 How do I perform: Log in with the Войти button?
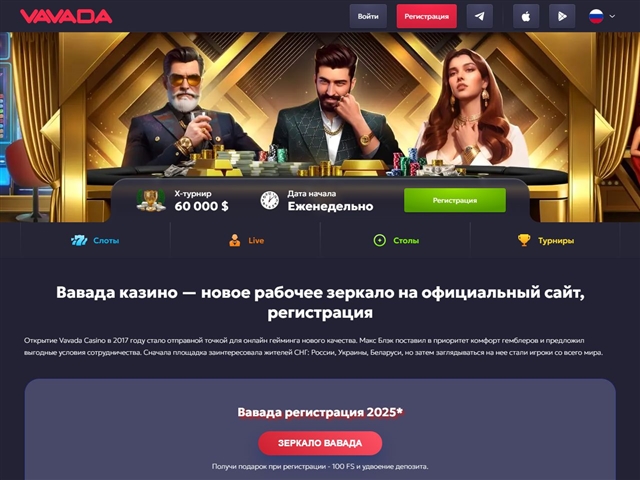coord(368,16)
